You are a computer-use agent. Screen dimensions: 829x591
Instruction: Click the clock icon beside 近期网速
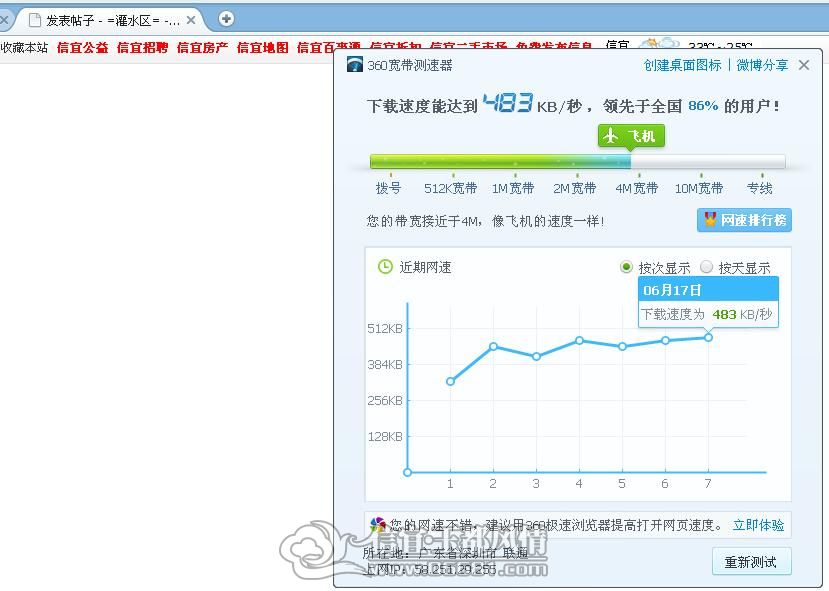385,267
